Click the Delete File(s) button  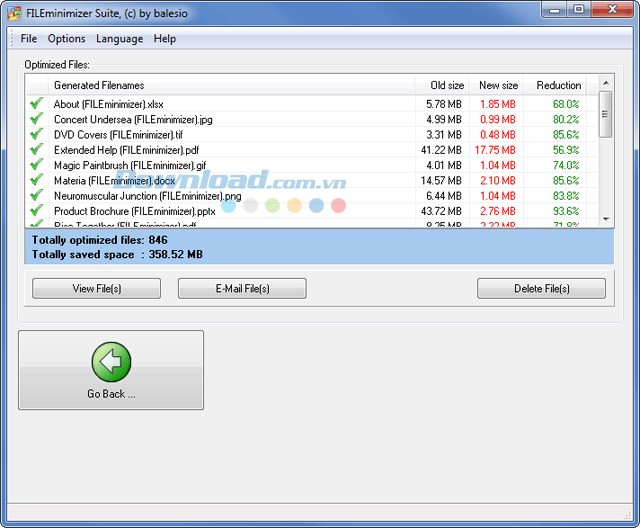pyautogui.click(x=541, y=288)
